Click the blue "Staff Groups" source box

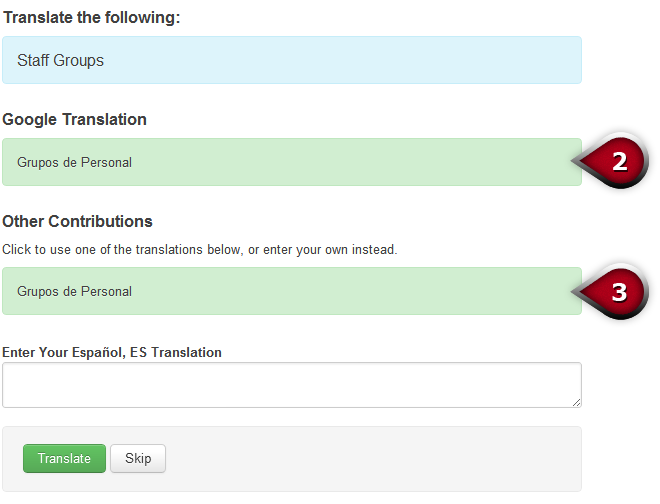[291, 60]
